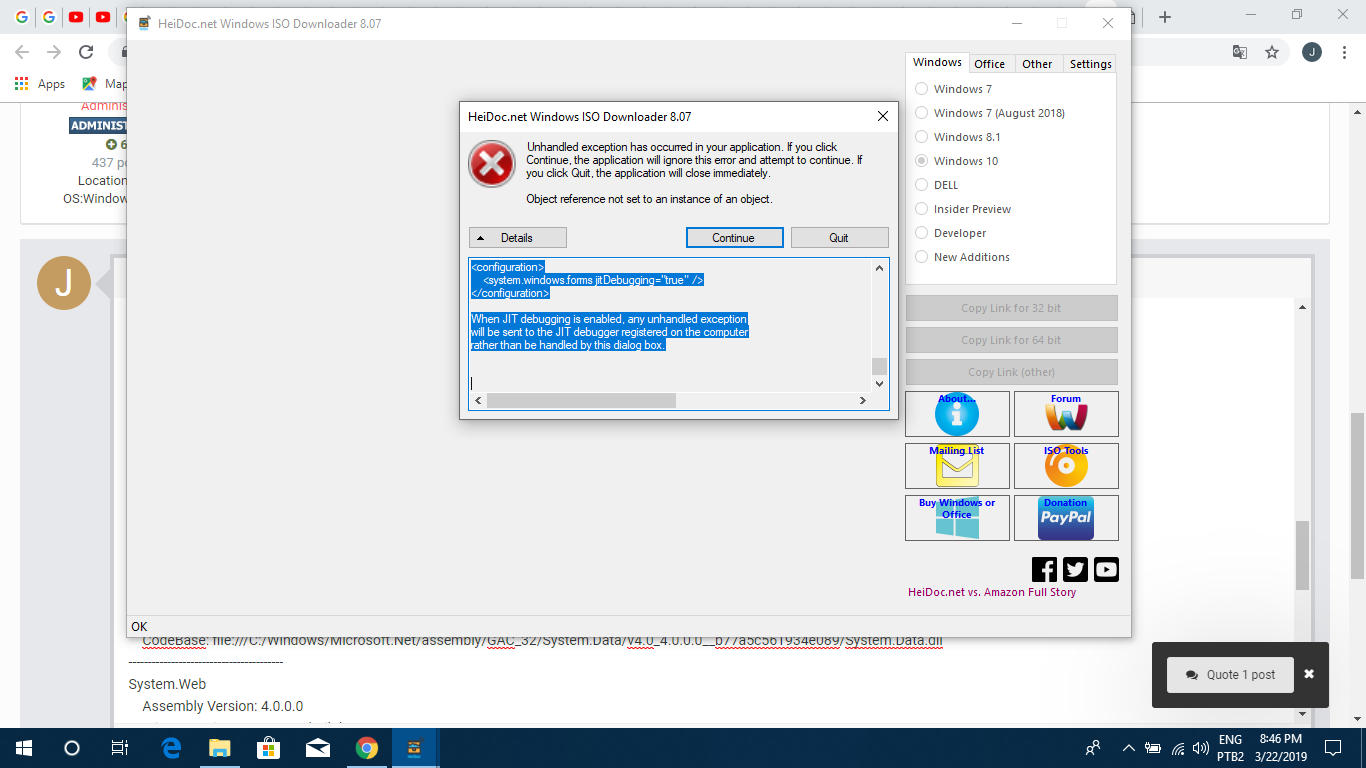Click the Chrome back arrow
The image size is (1366, 768).
click(22, 52)
